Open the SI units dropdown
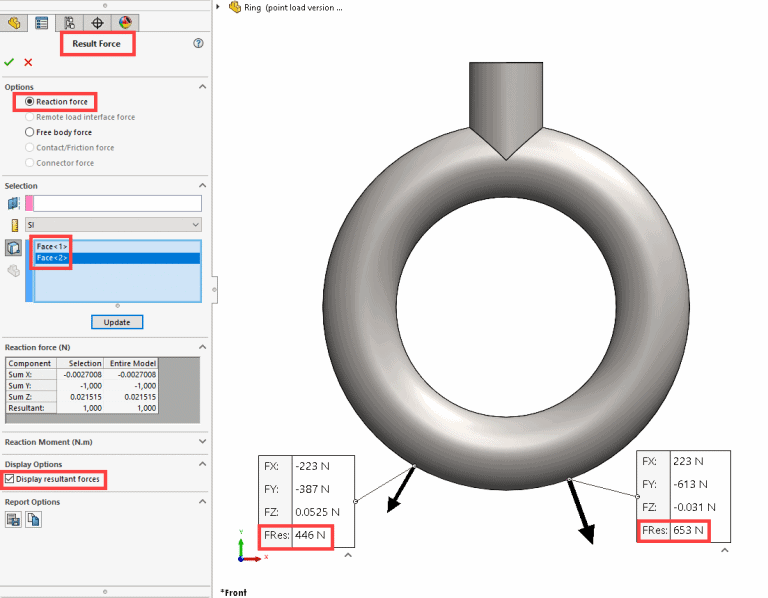The width and height of the screenshot is (768, 598). pyautogui.click(x=113, y=225)
